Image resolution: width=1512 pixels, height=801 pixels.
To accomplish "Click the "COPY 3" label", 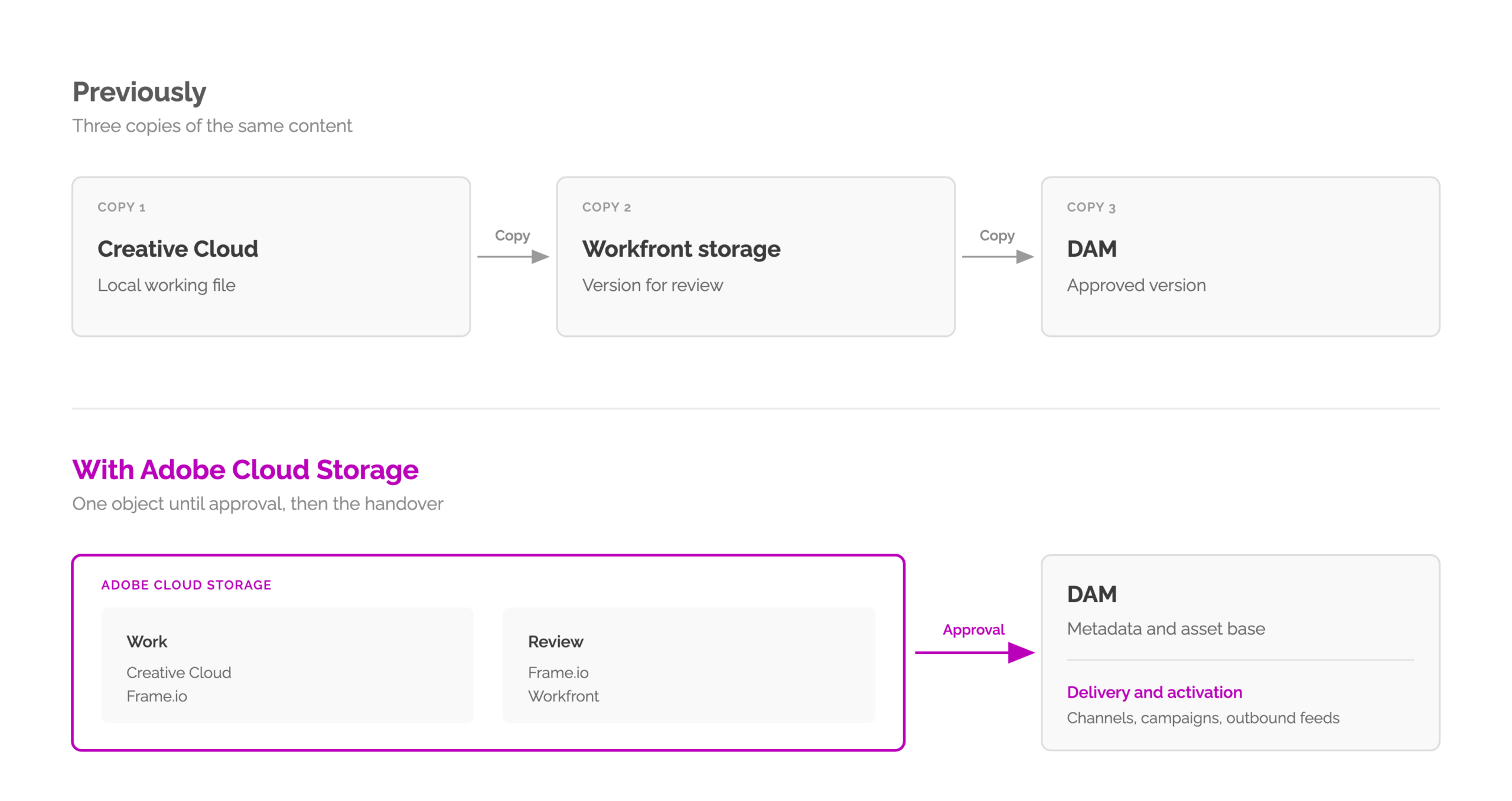I will click(x=1091, y=207).
